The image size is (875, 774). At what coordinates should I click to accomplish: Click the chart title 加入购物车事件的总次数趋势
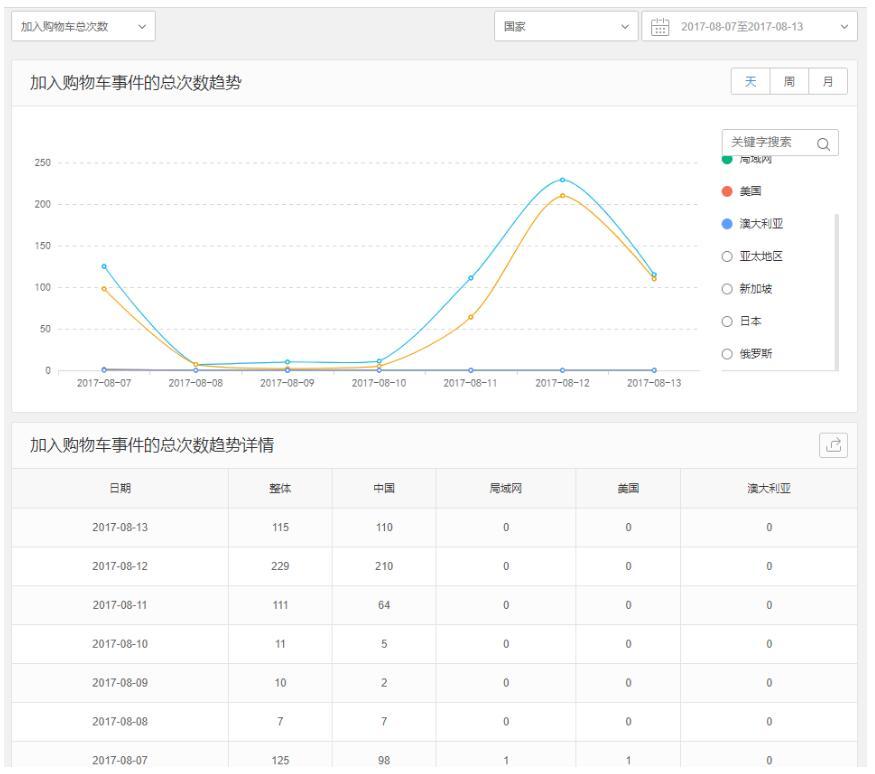tap(136, 83)
